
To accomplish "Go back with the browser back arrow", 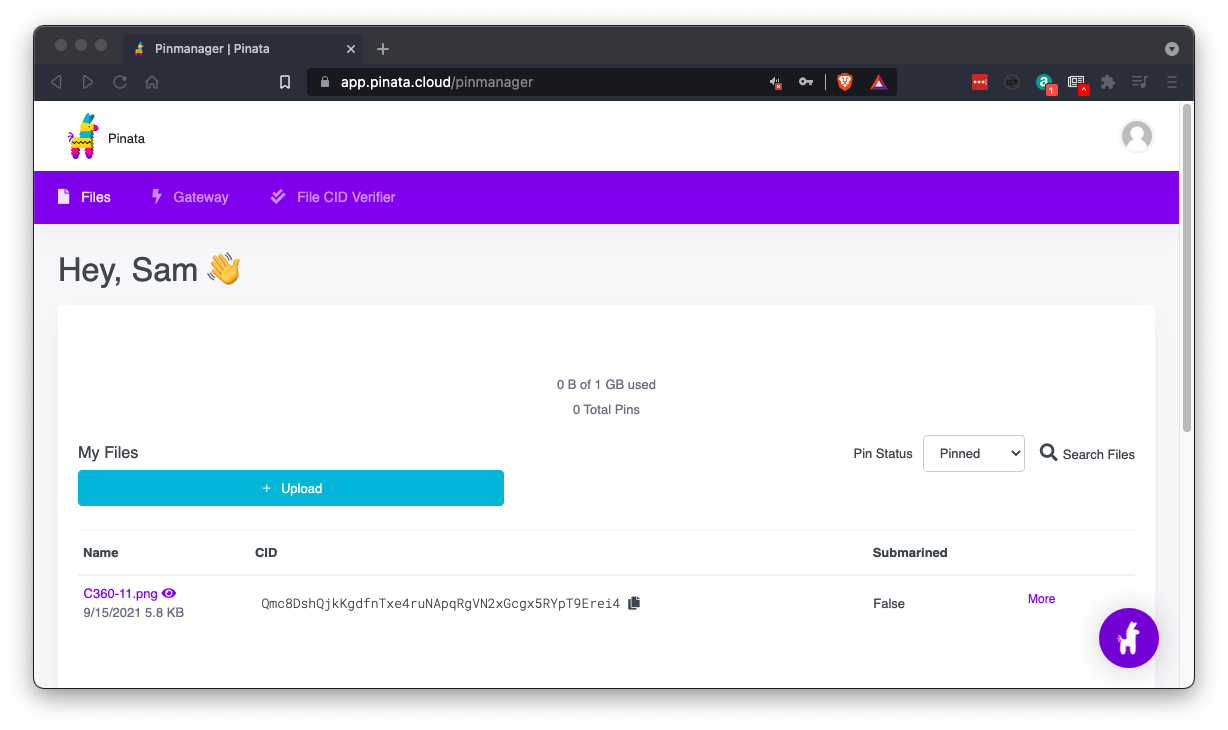I will click(56, 82).
